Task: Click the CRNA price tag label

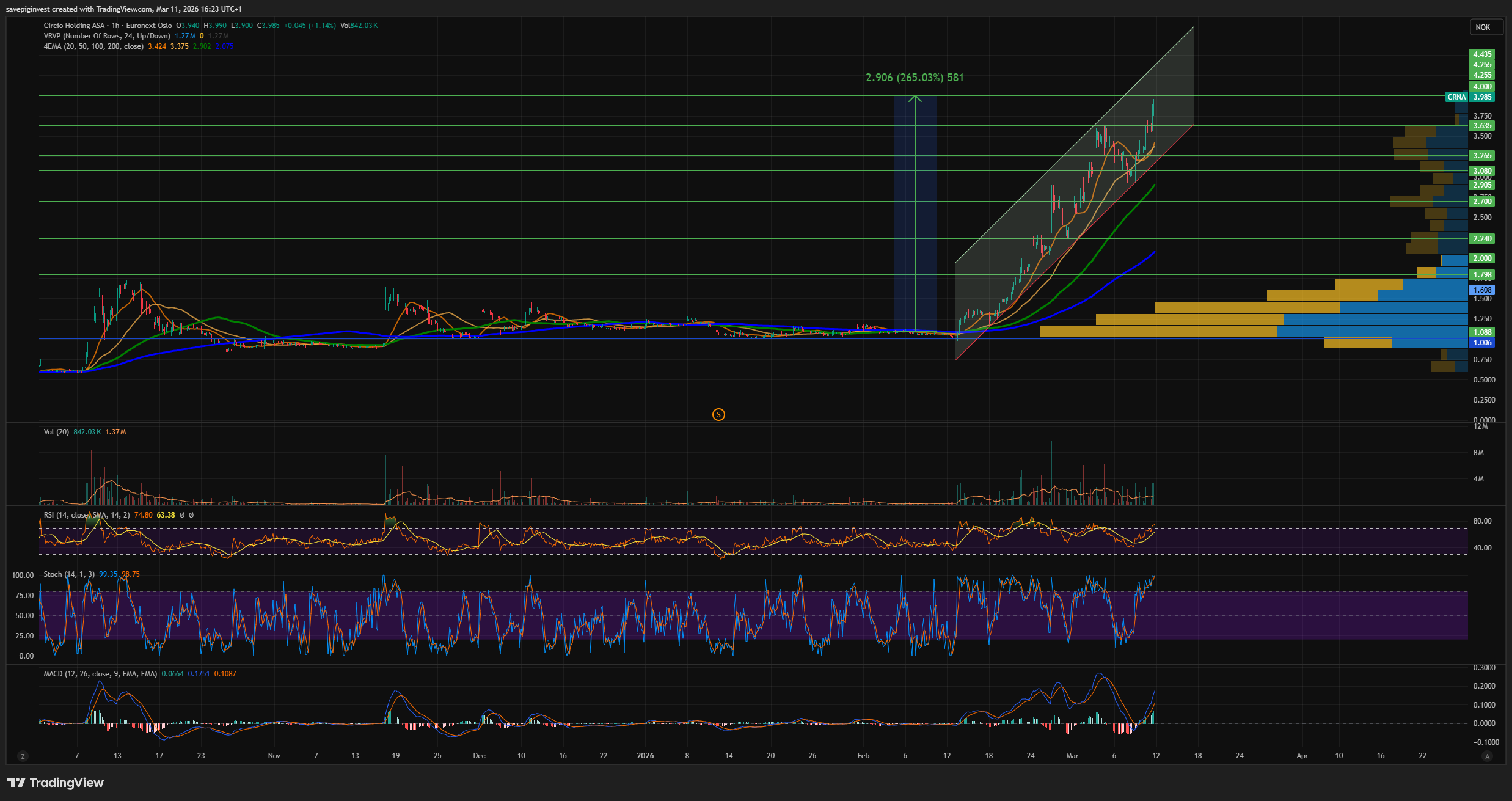Action: pyautogui.click(x=1456, y=97)
